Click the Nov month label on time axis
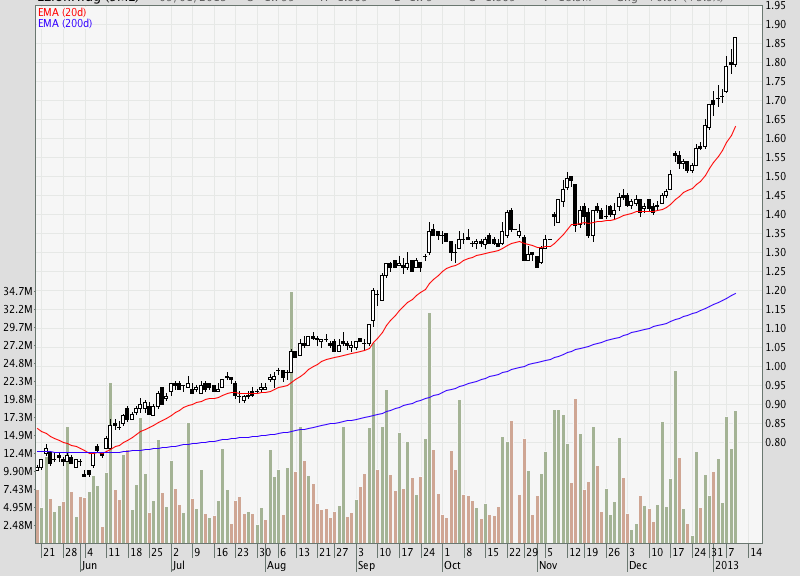The width and height of the screenshot is (800, 576). click(x=549, y=565)
